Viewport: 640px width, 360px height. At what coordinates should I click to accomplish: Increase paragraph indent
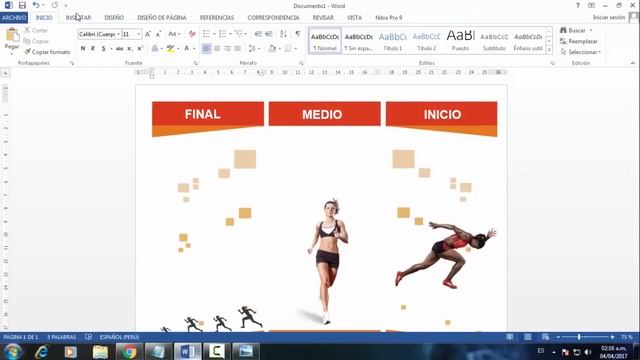[x=269, y=34]
